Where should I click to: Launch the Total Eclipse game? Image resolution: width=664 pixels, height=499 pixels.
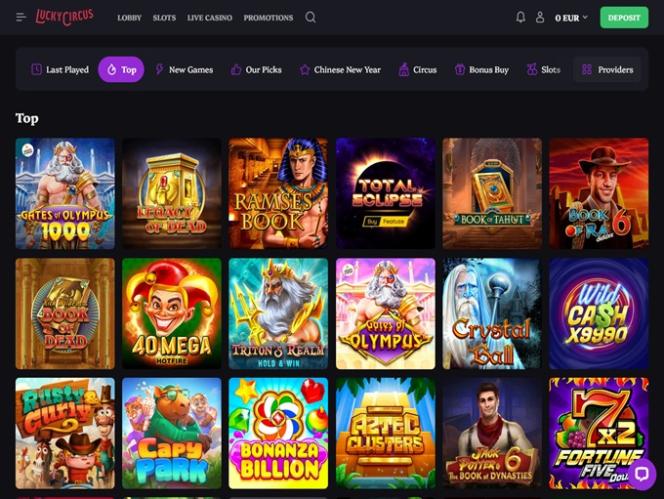click(385, 194)
